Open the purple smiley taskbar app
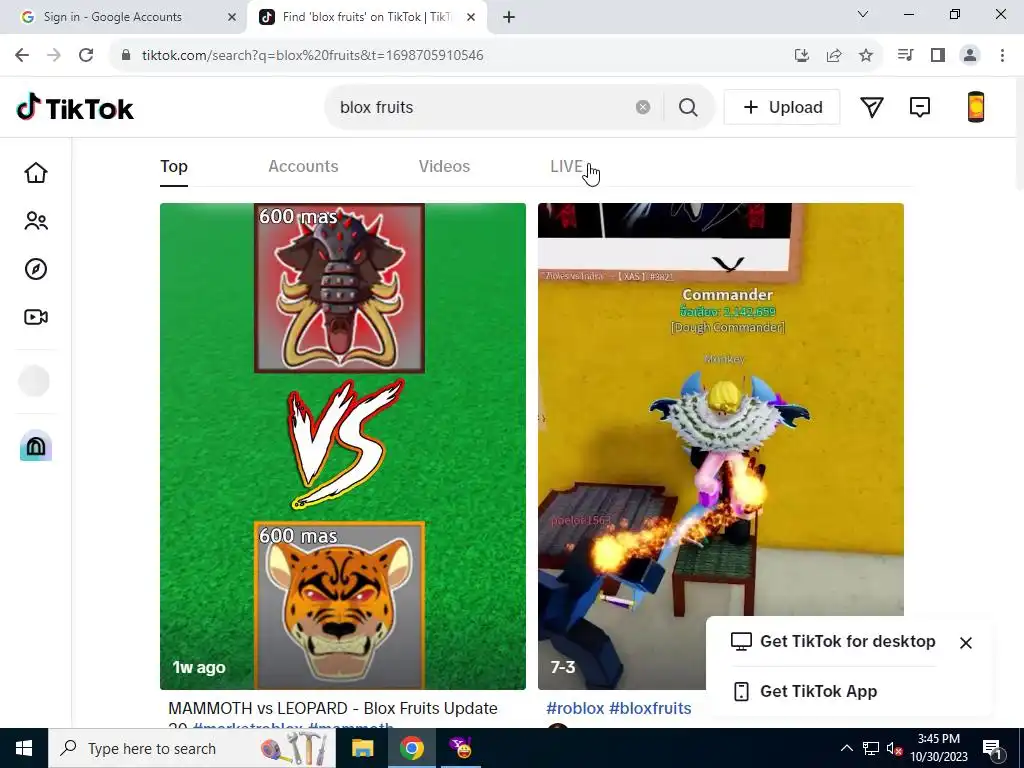 tap(462, 748)
